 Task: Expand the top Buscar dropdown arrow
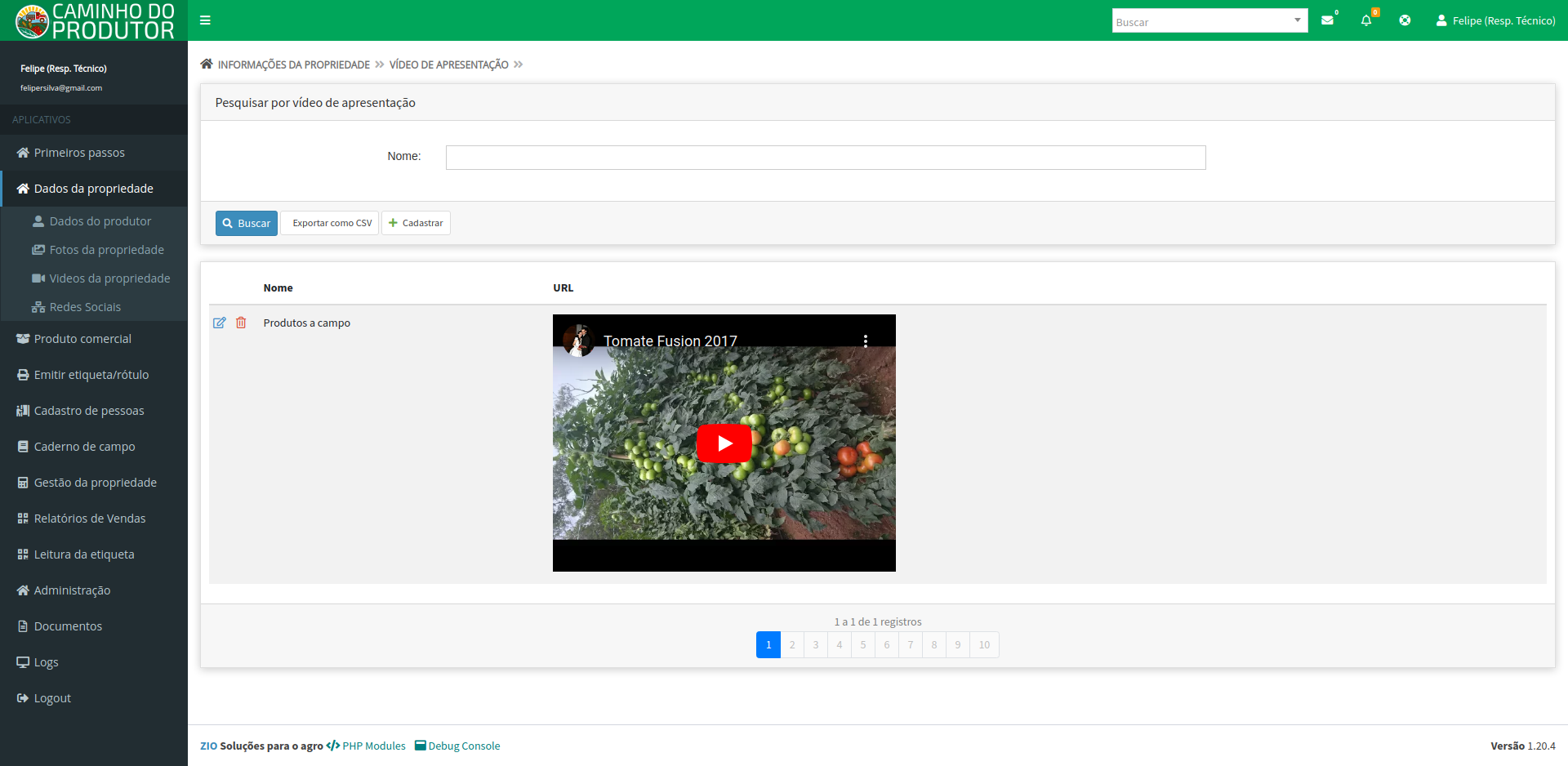tap(1297, 20)
